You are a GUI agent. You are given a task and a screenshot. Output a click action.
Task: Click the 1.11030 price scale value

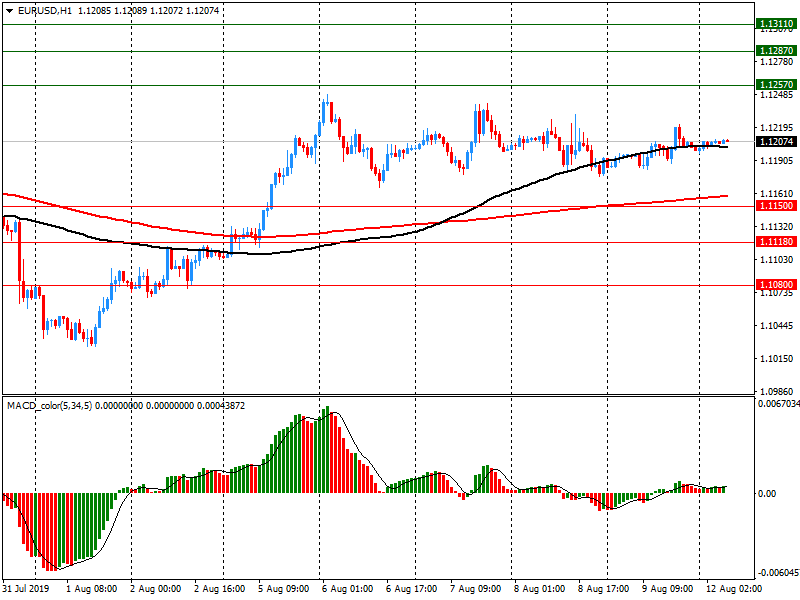777,260
